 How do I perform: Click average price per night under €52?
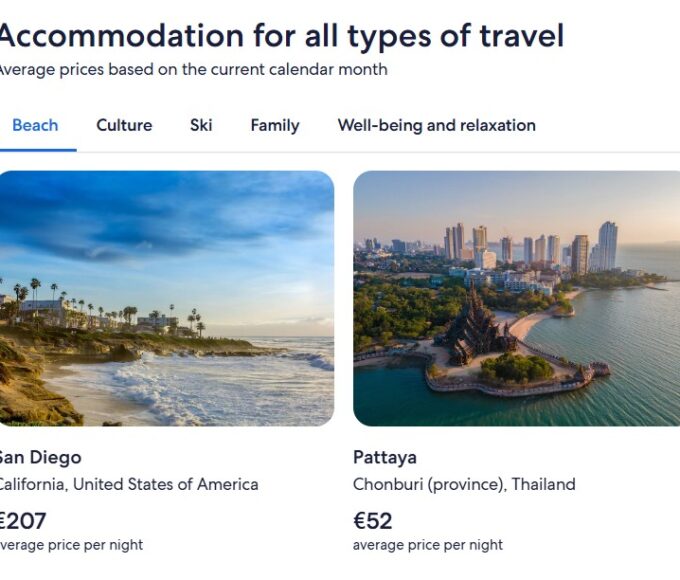pos(428,546)
